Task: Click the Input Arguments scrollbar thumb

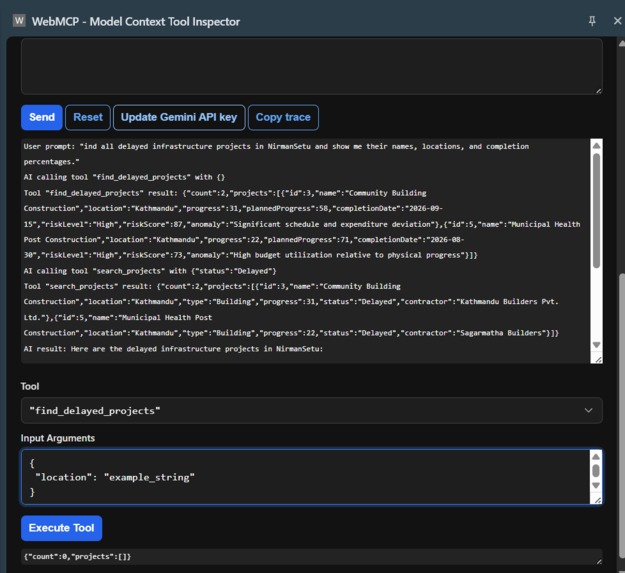Action: click(596, 471)
